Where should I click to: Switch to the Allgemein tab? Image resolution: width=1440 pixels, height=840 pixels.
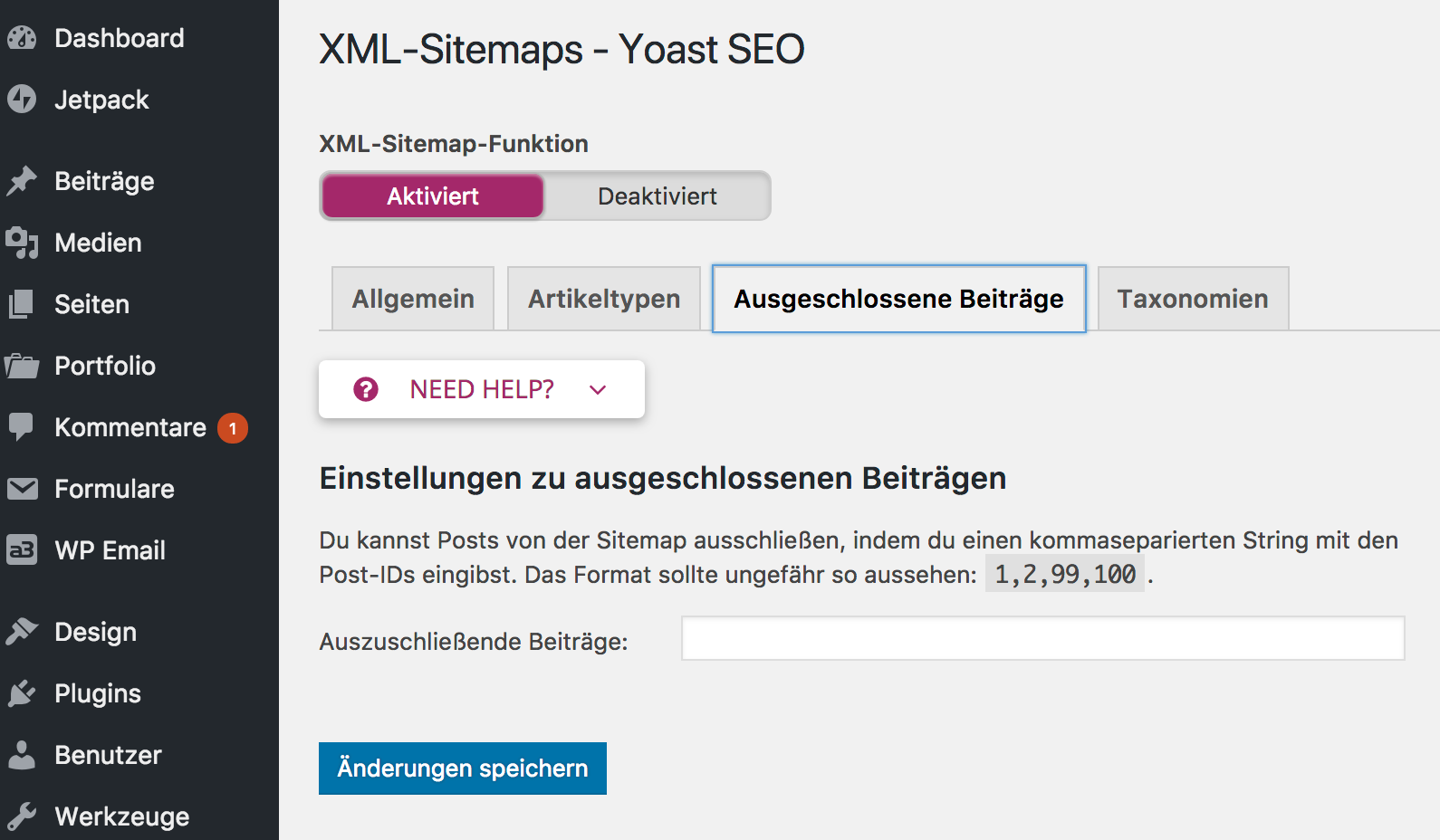pyautogui.click(x=413, y=299)
